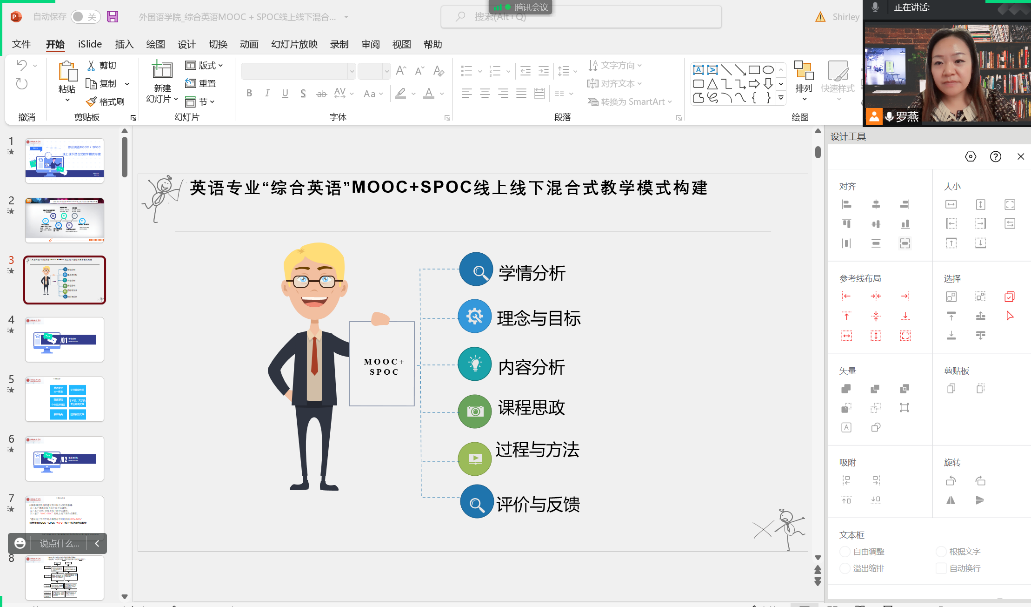
Task: Pick the font color (A) swatch
Action: point(429,93)
